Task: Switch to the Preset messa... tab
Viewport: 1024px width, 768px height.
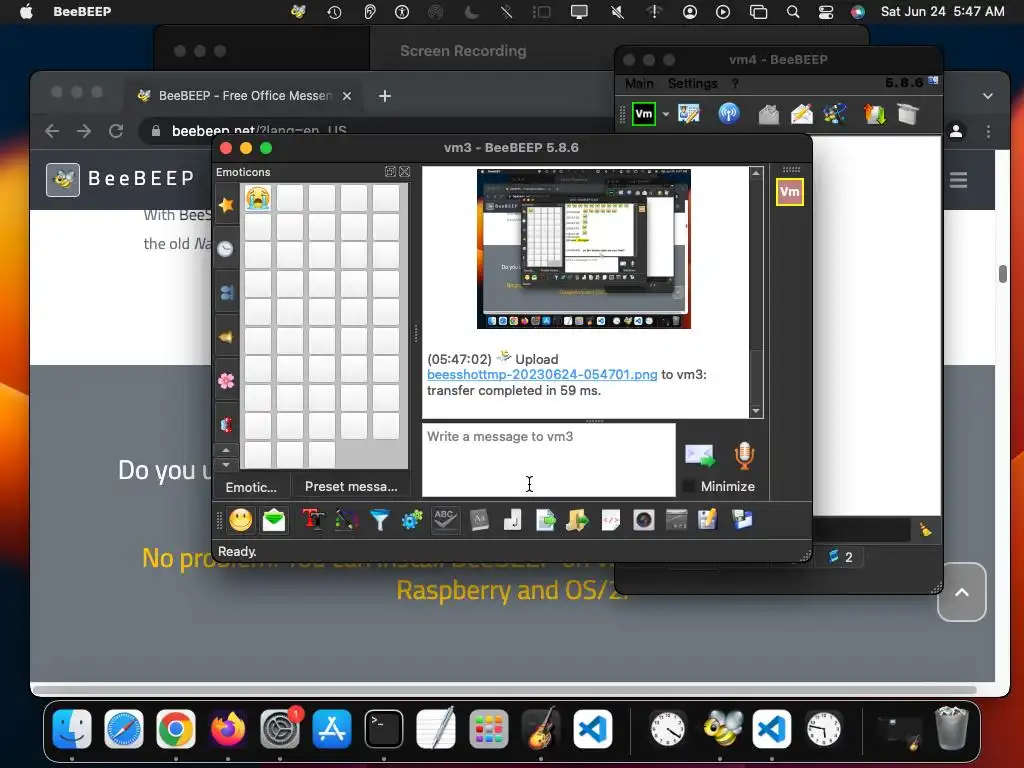Action: pyautogui.click(x=351, y=487)
